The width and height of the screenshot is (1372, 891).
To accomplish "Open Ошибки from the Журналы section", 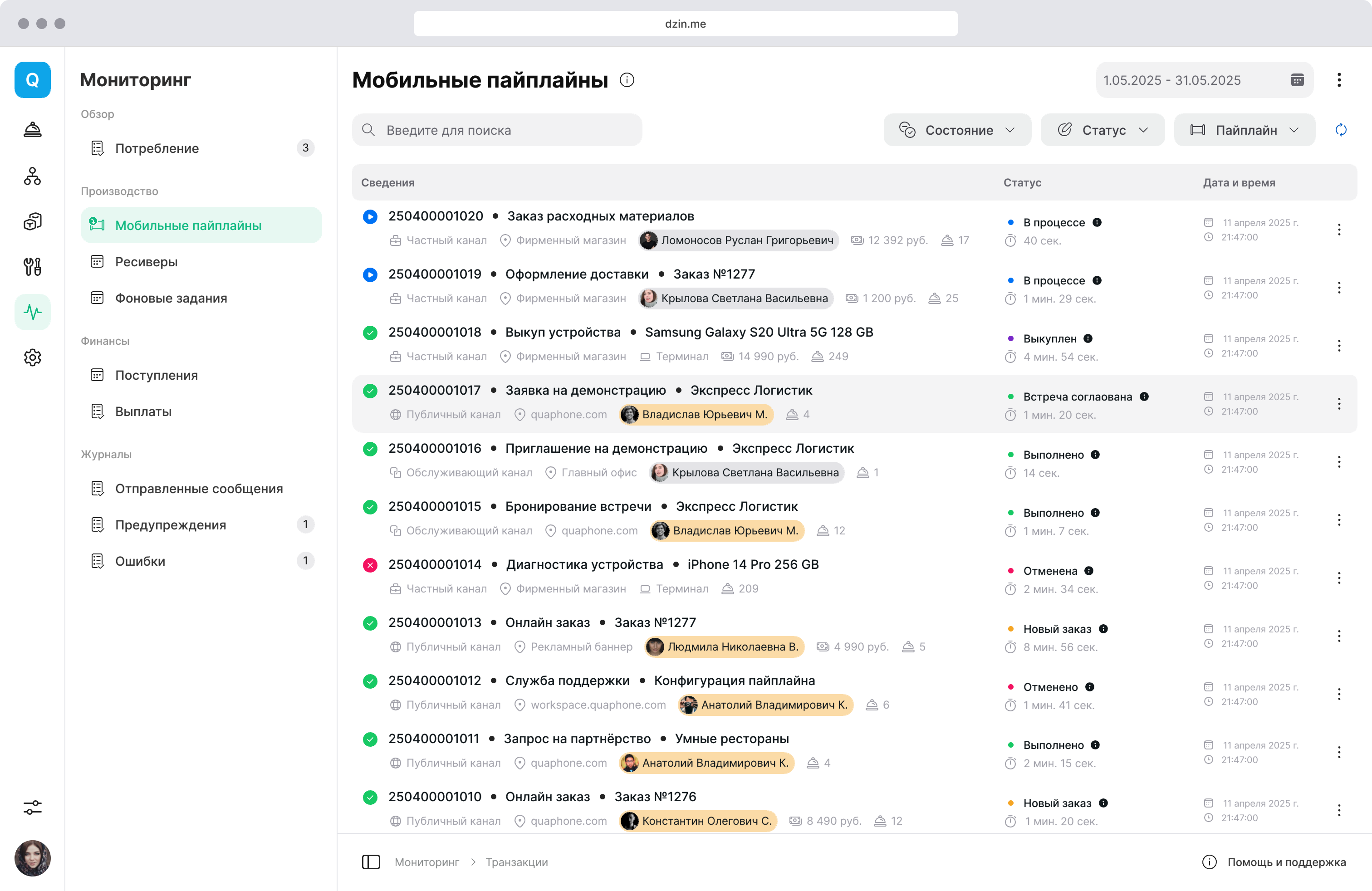I will (x=139, y=561).
